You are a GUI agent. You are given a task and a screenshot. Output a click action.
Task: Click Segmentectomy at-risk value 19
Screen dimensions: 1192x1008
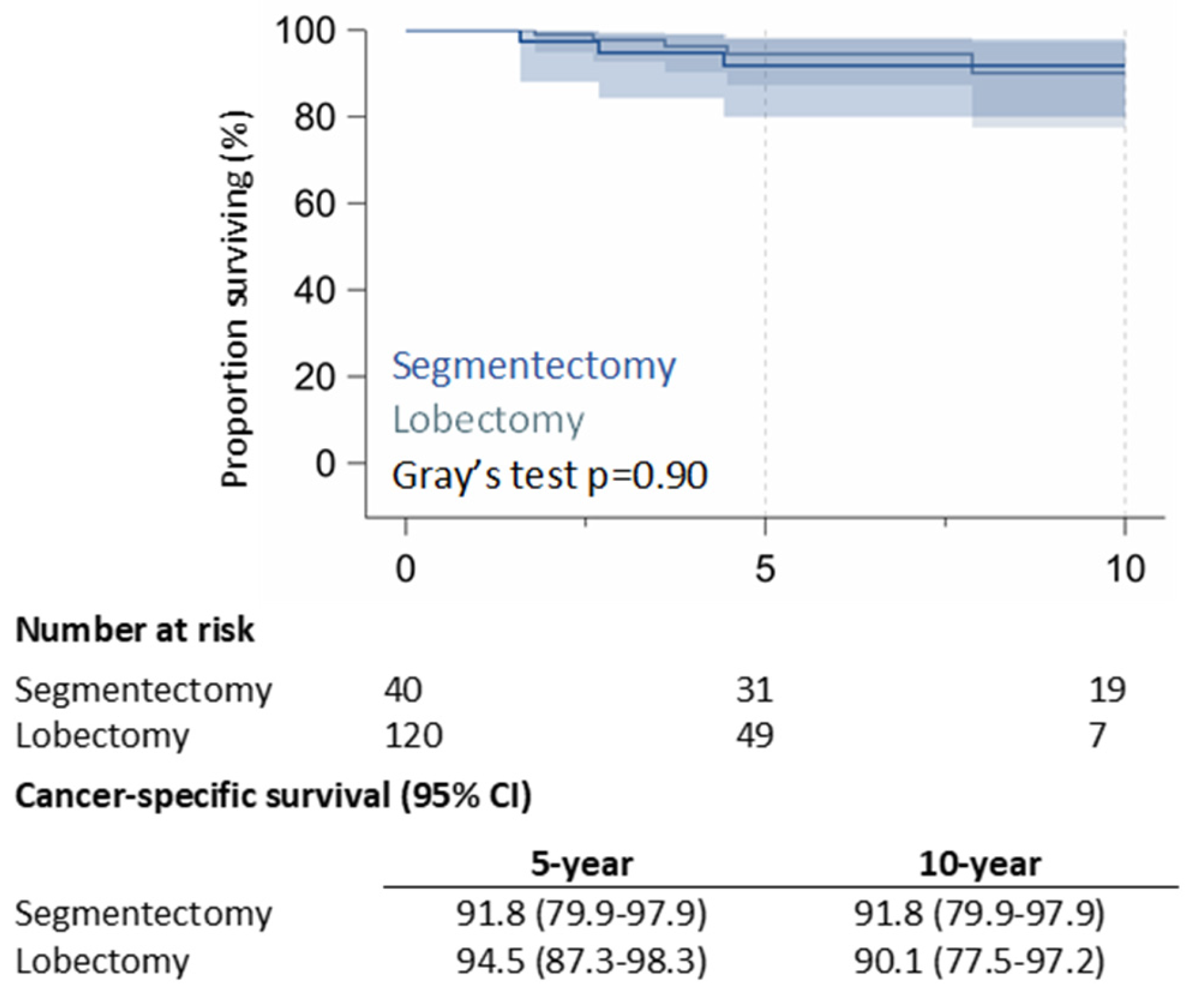[x=1107, y=690]
